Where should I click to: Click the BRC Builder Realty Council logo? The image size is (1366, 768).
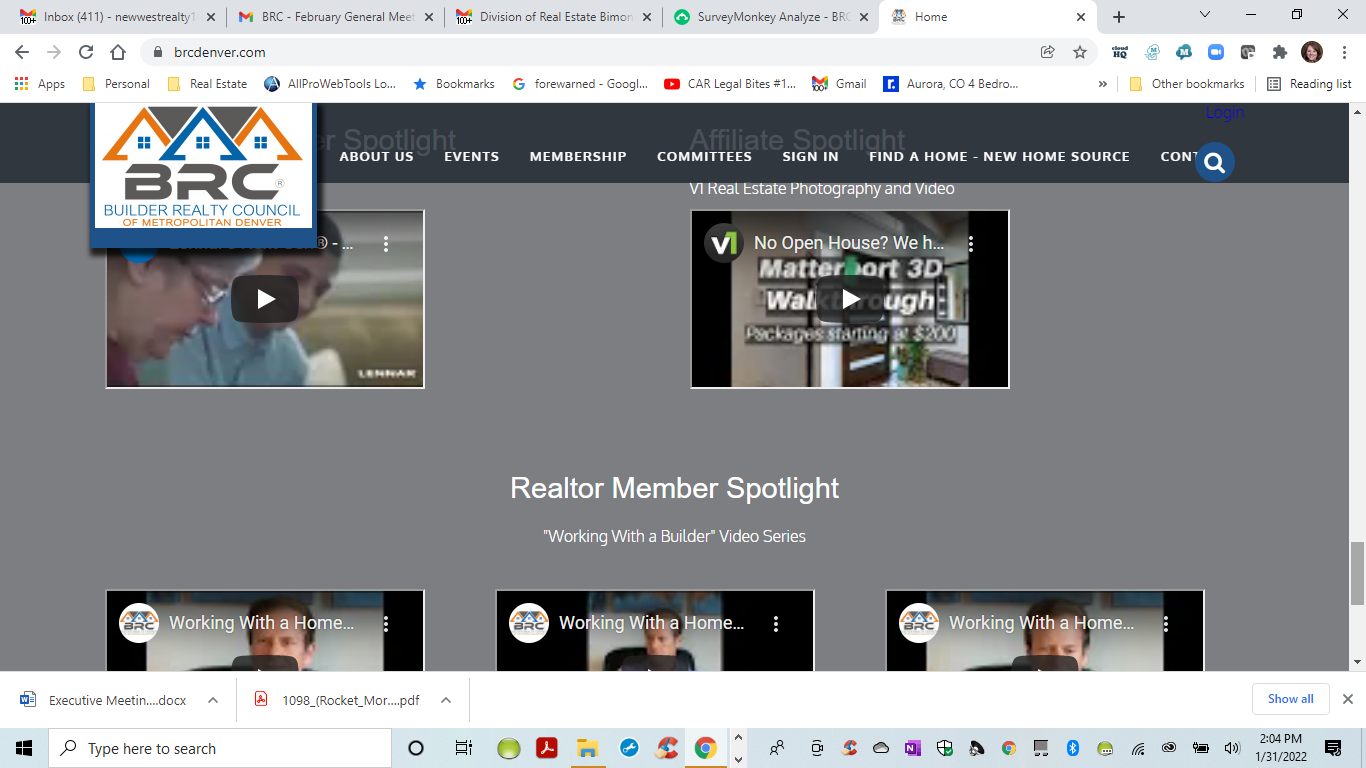coord(203,167)
